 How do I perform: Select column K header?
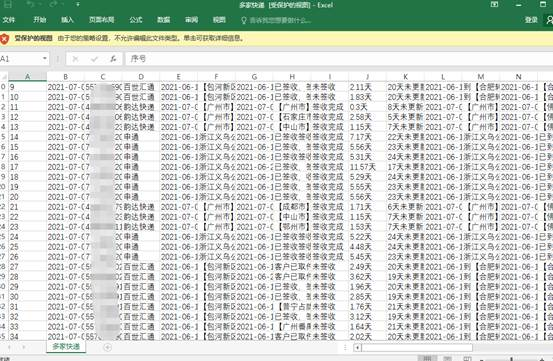406,77
